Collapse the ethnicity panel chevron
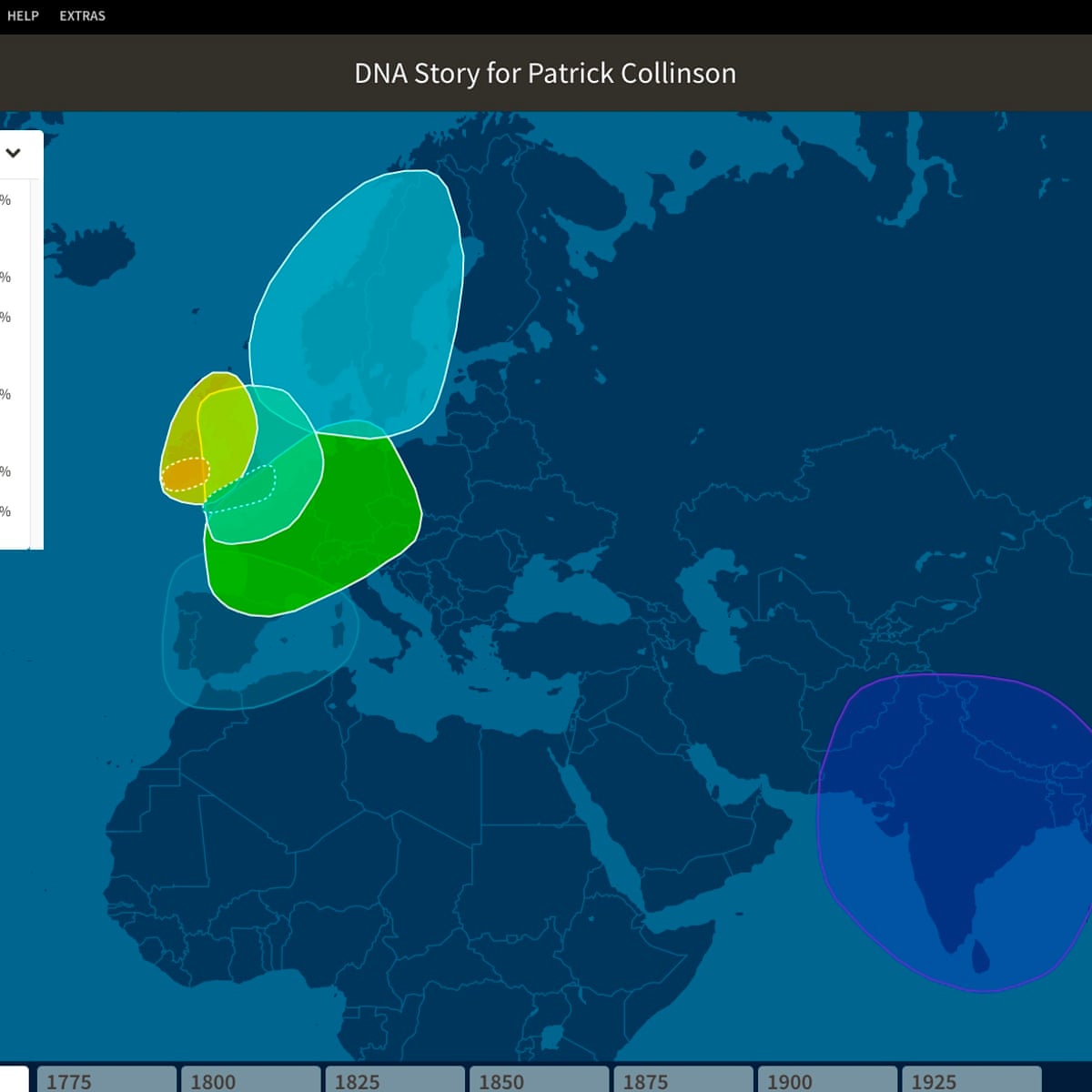 (13, 153)
